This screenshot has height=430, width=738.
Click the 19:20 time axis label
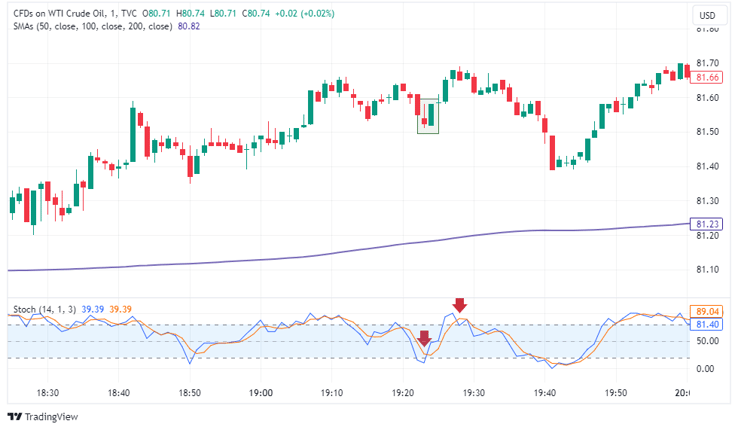click(x=403, y=392)
